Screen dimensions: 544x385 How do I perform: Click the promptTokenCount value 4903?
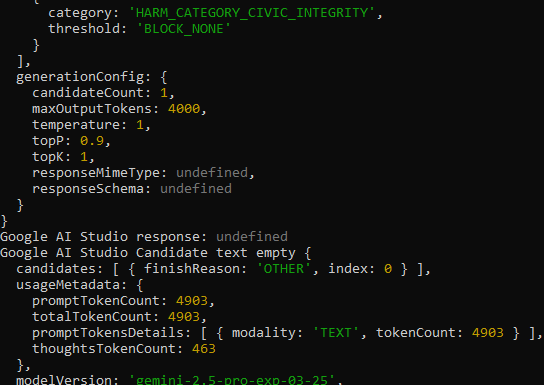pos(192,301)
